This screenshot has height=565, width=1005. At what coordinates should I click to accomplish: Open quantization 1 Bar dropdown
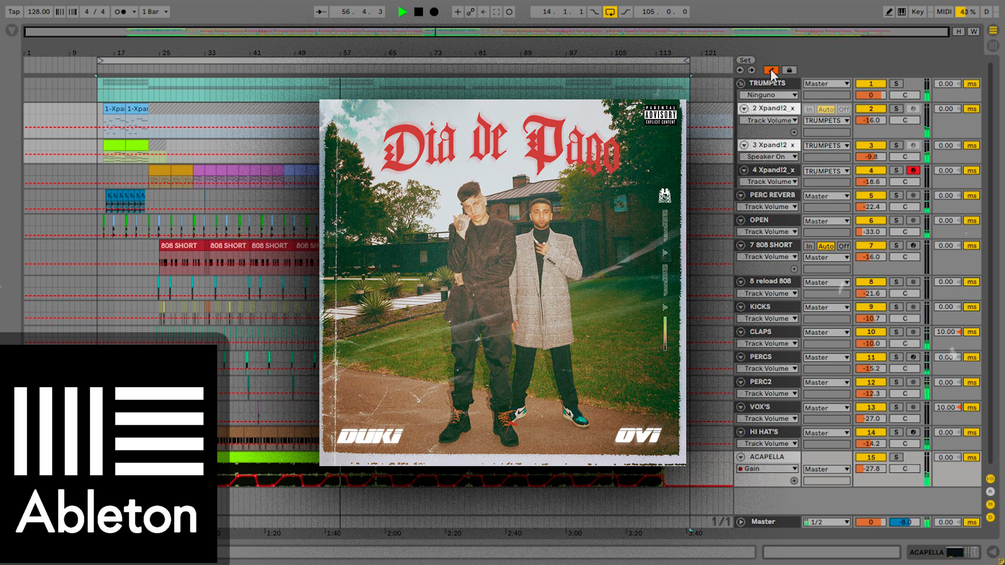[x=154, y=12]
